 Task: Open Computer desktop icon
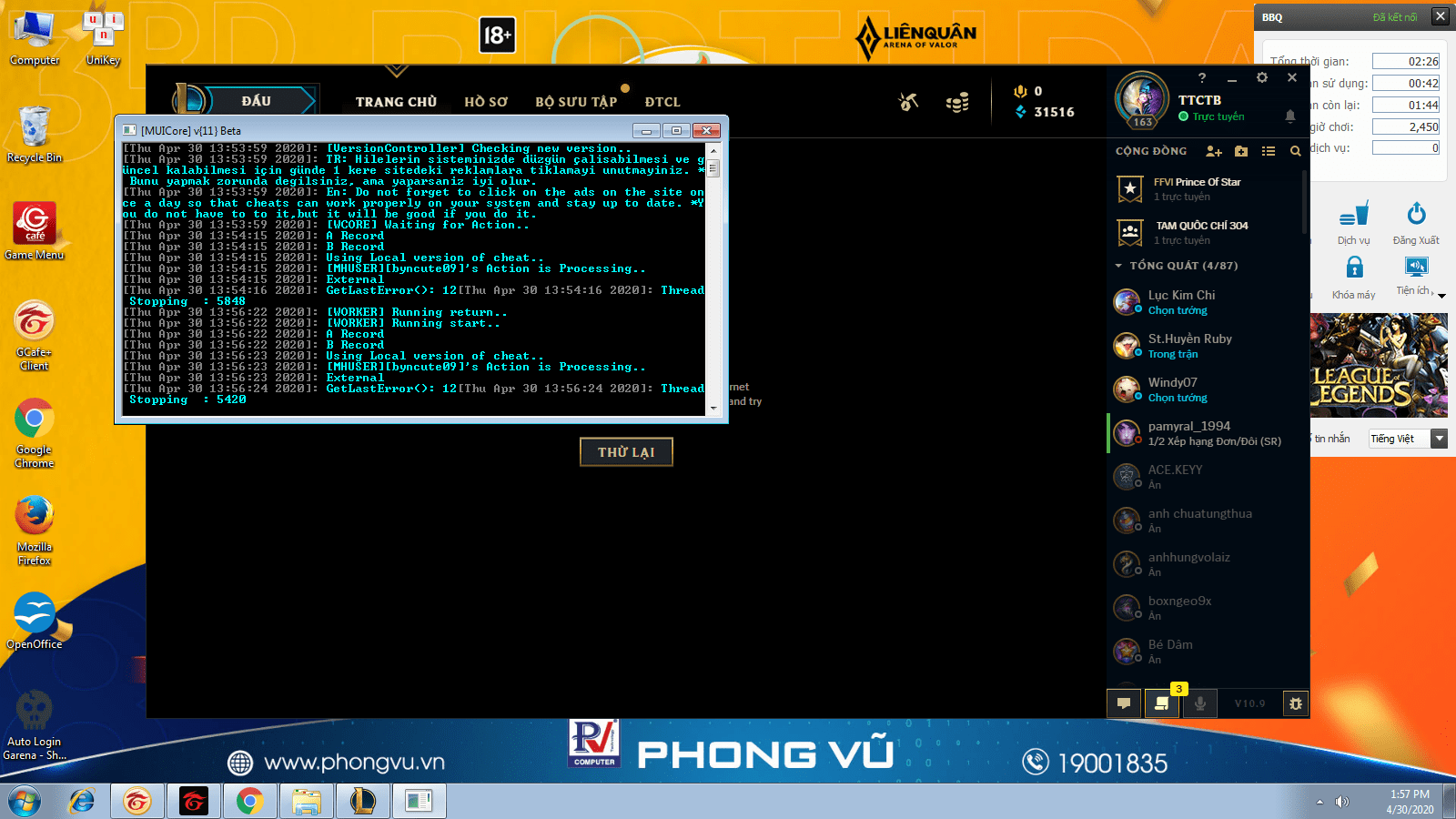click(x=35, y=38)
